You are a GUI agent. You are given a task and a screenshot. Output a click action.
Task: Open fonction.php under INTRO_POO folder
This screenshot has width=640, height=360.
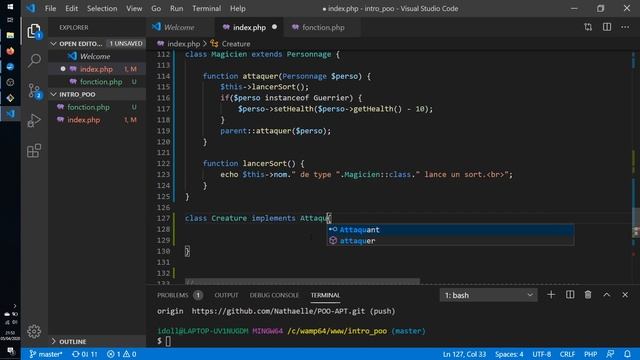tap(97, 107)
